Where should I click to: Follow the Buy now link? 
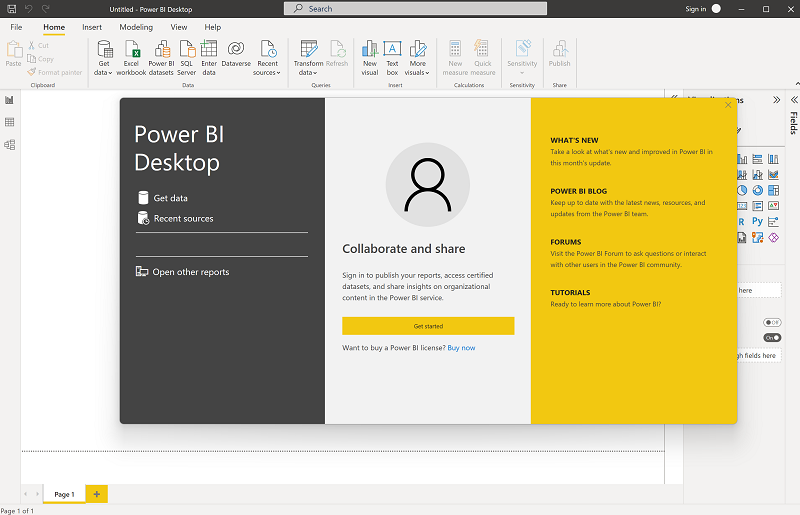[x=461, y=348]
